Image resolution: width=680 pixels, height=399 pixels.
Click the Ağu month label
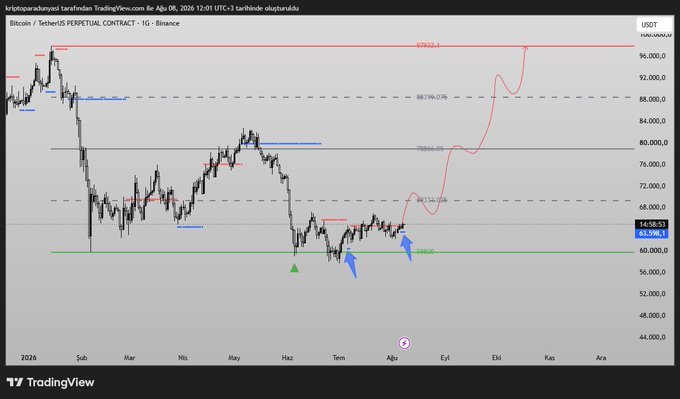point(392,358)
